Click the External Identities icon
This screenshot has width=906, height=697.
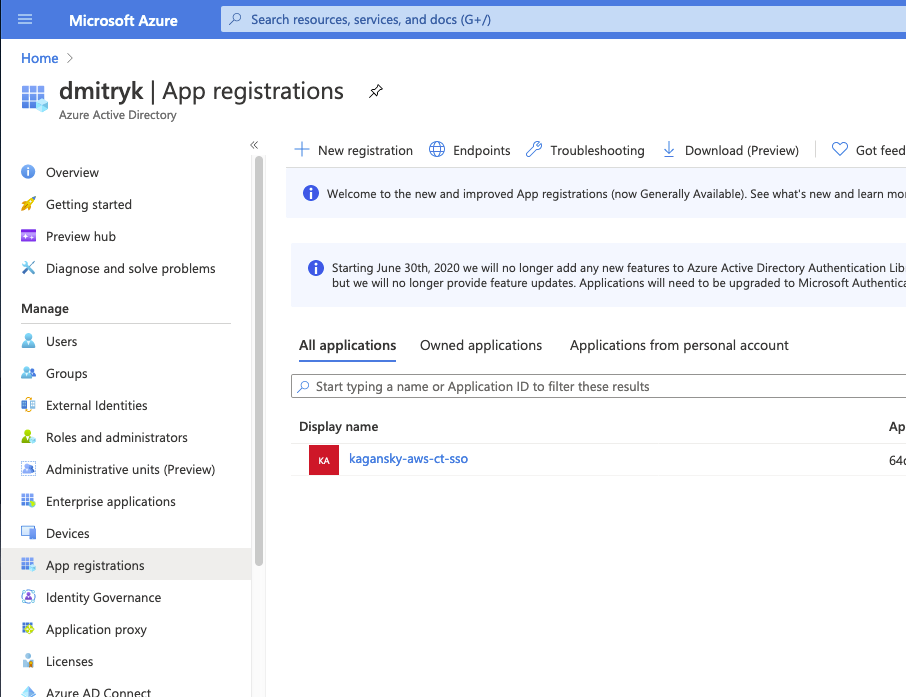coord(28,405)
